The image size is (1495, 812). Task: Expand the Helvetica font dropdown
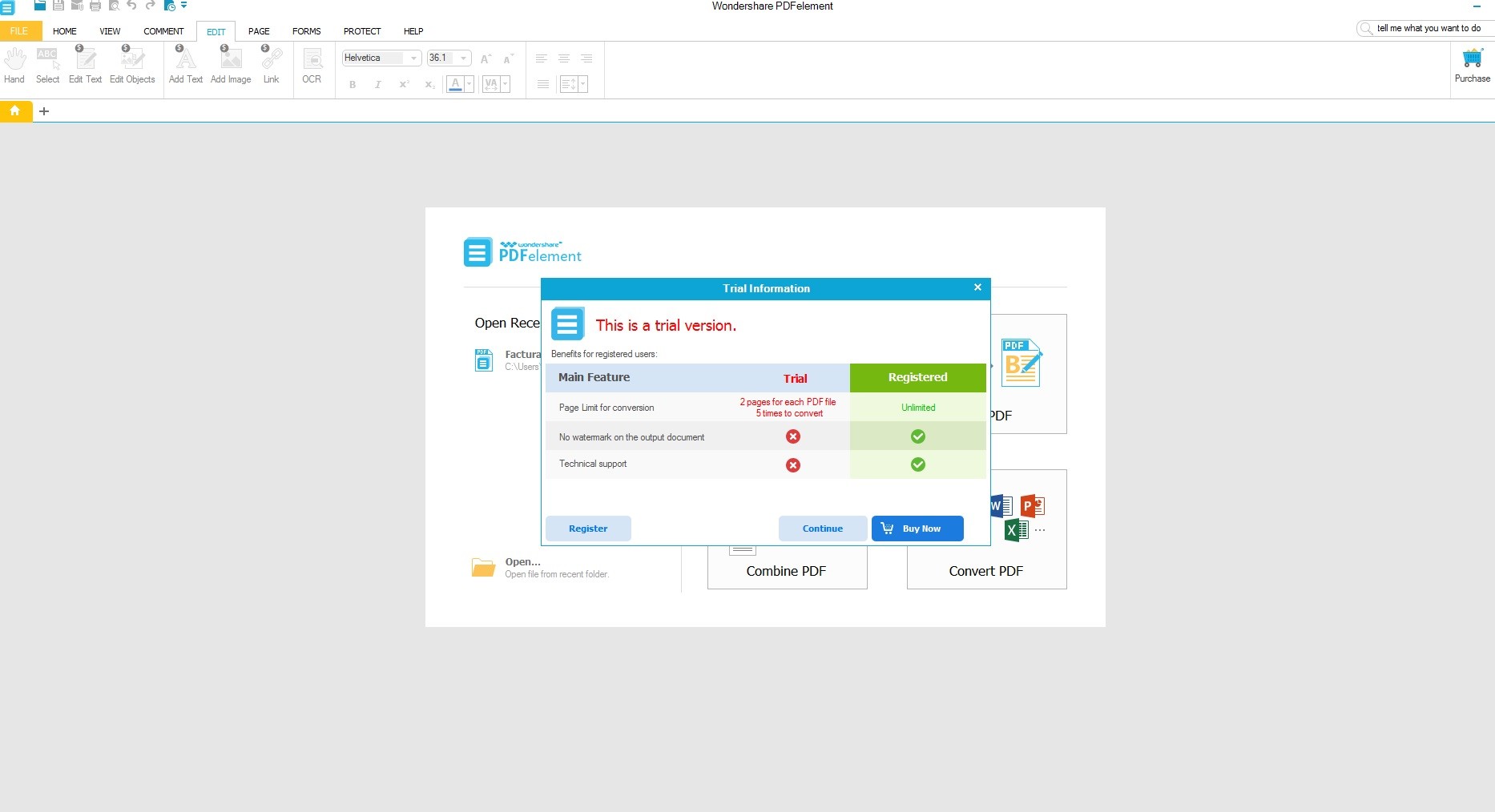pyautogui.click(x=413, y=58)
